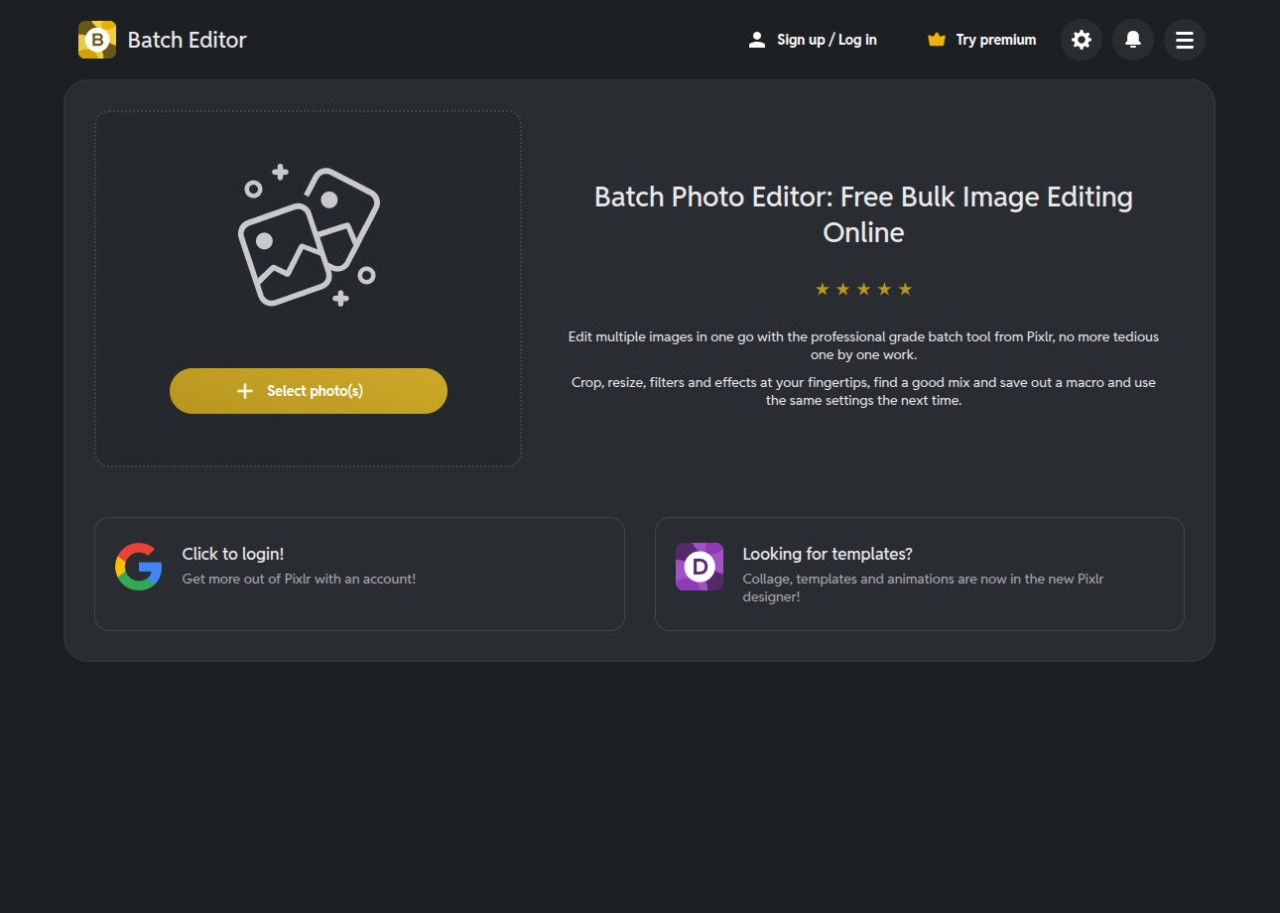Click the first rating star
1280x913 pixels.
(x=822, y=289)
